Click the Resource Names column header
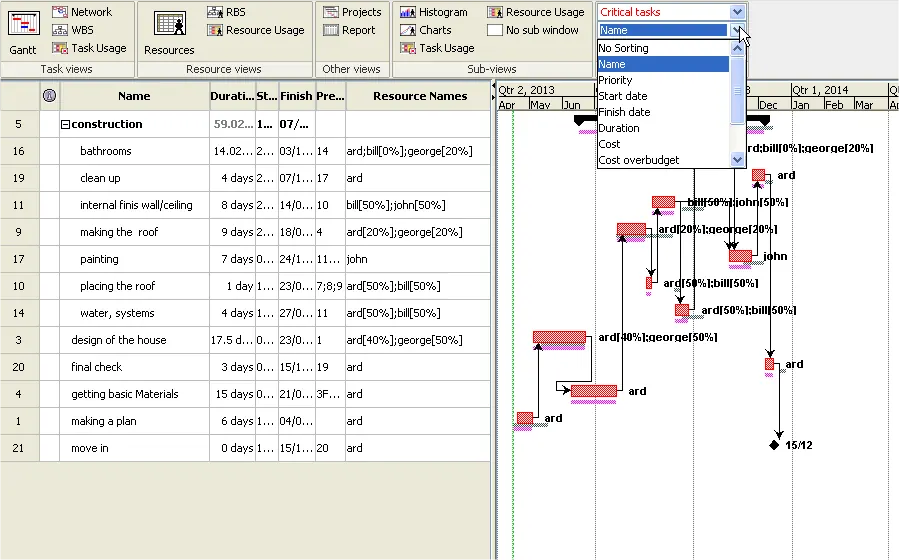Viewport: 899px width, 560px height. (420, 96)
